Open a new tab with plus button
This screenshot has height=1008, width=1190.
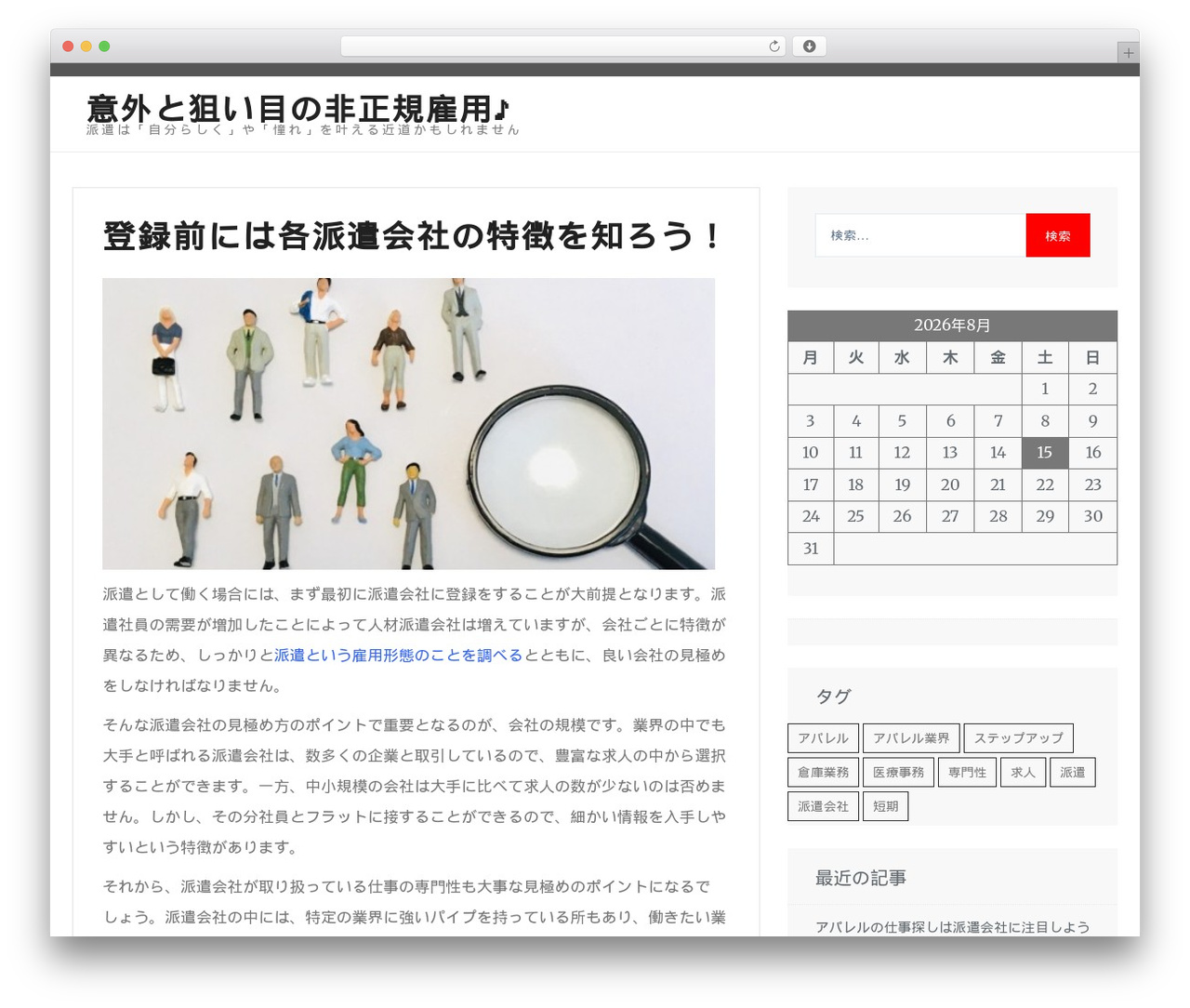coord(1128,53)
